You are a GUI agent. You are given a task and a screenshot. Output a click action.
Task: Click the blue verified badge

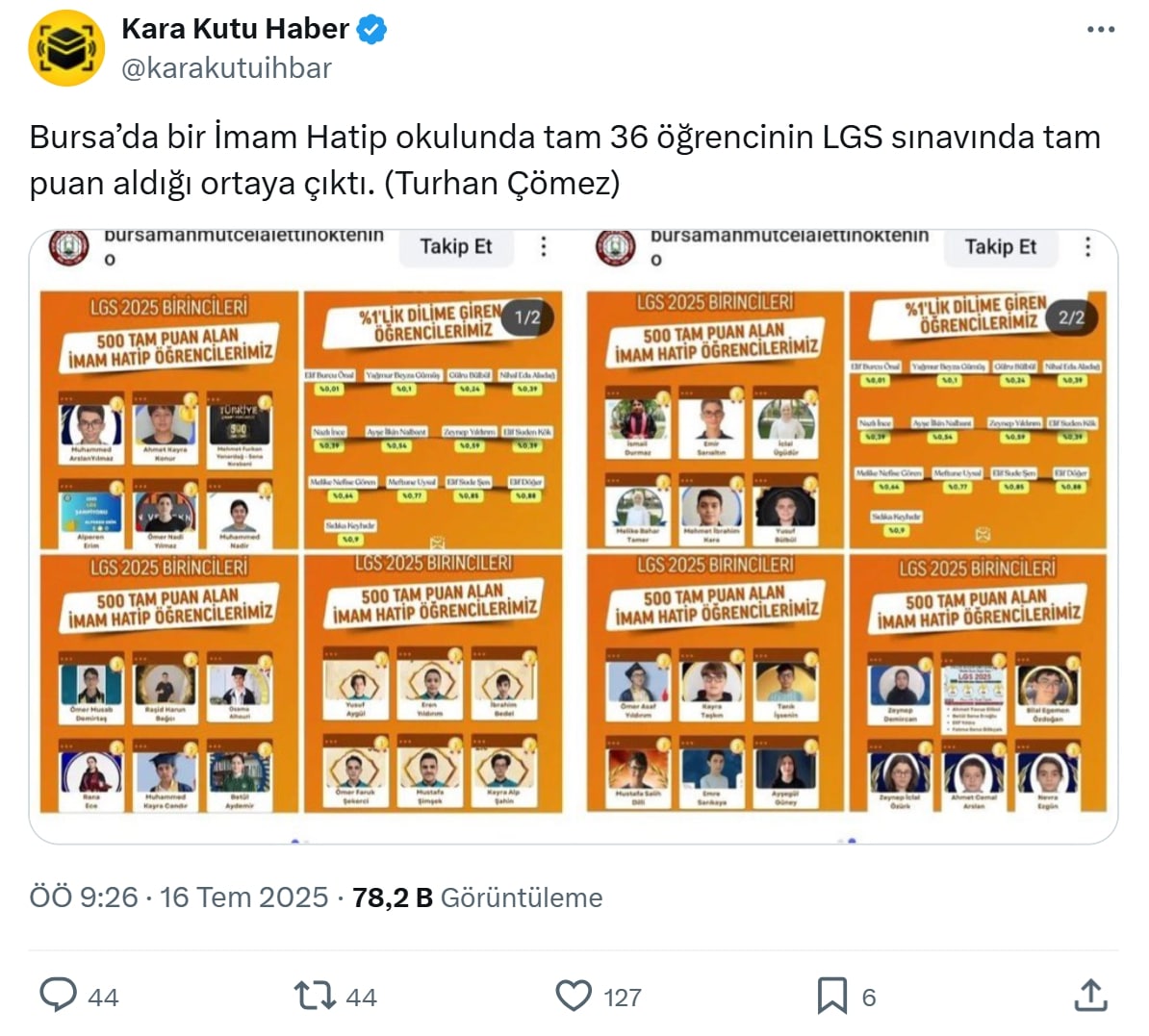tap(371, 29)
